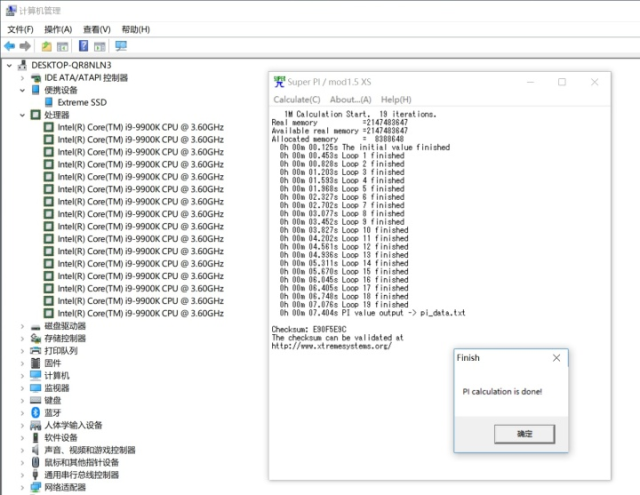Collapse the 便携设备 node

(x=22, y=90)
